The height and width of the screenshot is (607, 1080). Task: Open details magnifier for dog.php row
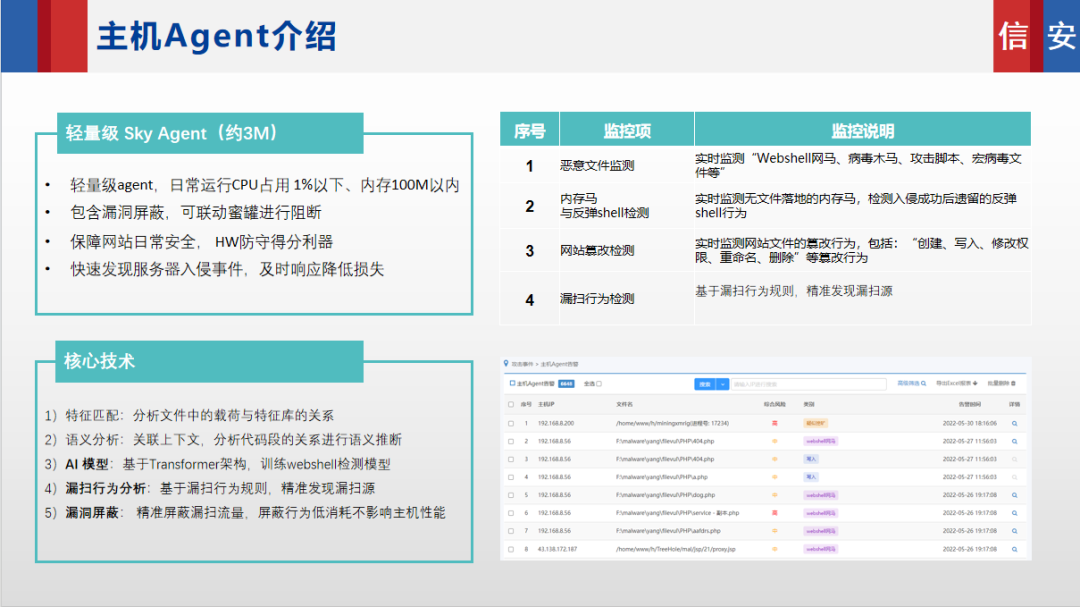click(x=1014, y=494)
